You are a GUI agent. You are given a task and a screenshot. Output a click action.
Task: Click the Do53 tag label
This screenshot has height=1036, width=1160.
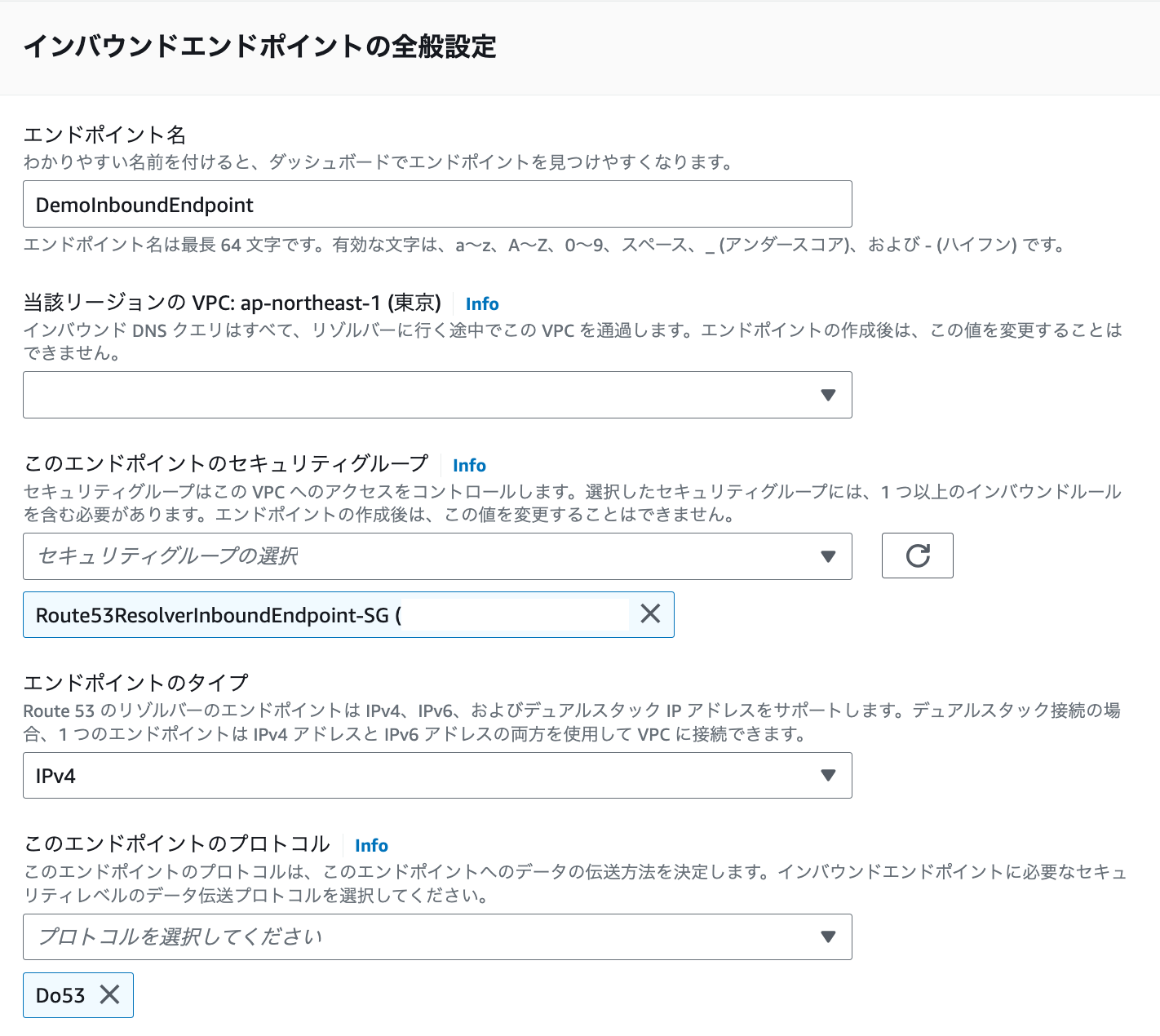pyautogui.click(x=60, y=995)
